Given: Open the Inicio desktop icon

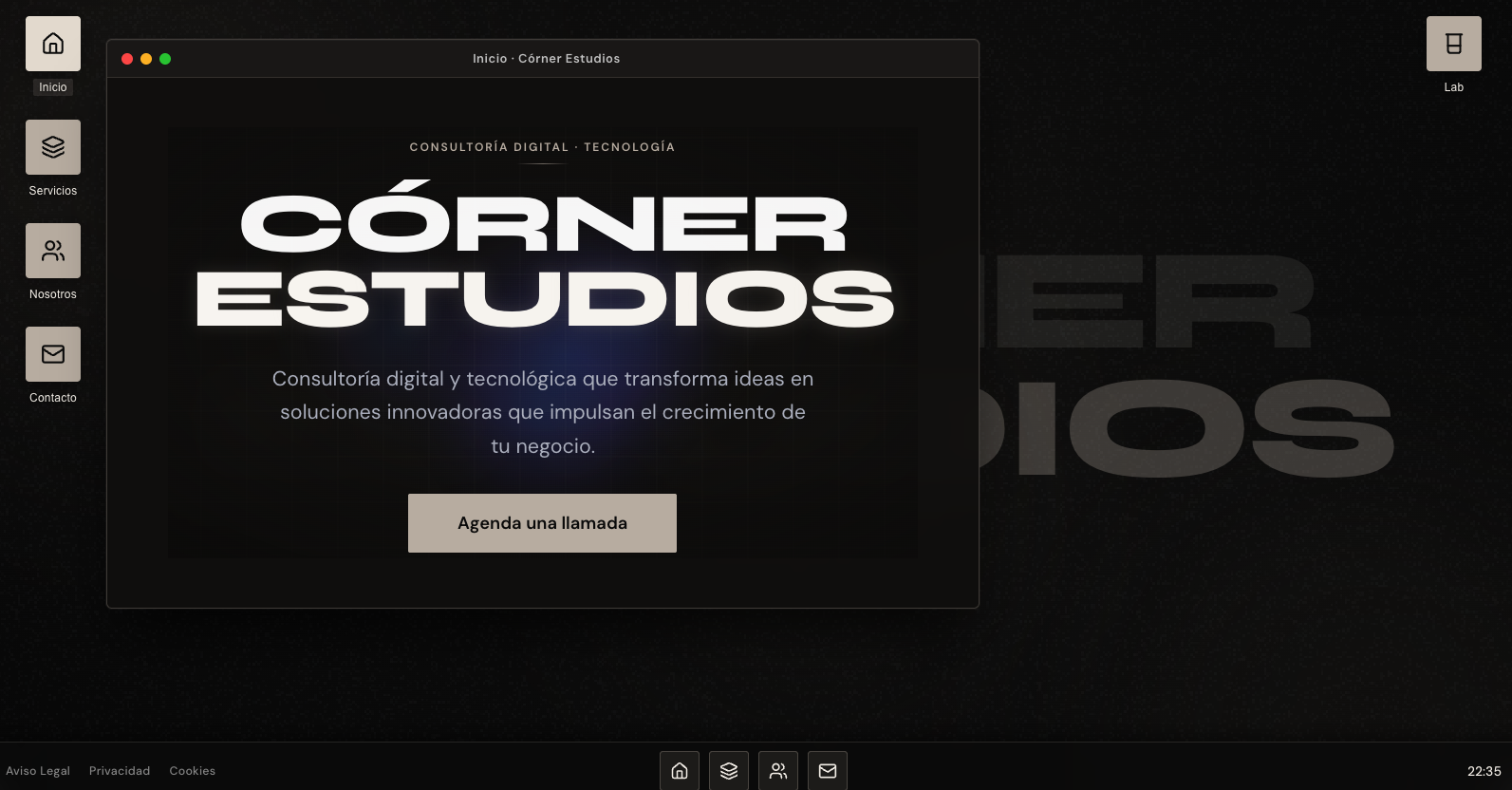Looking at the screenshot, I should (x=53, y=44).
